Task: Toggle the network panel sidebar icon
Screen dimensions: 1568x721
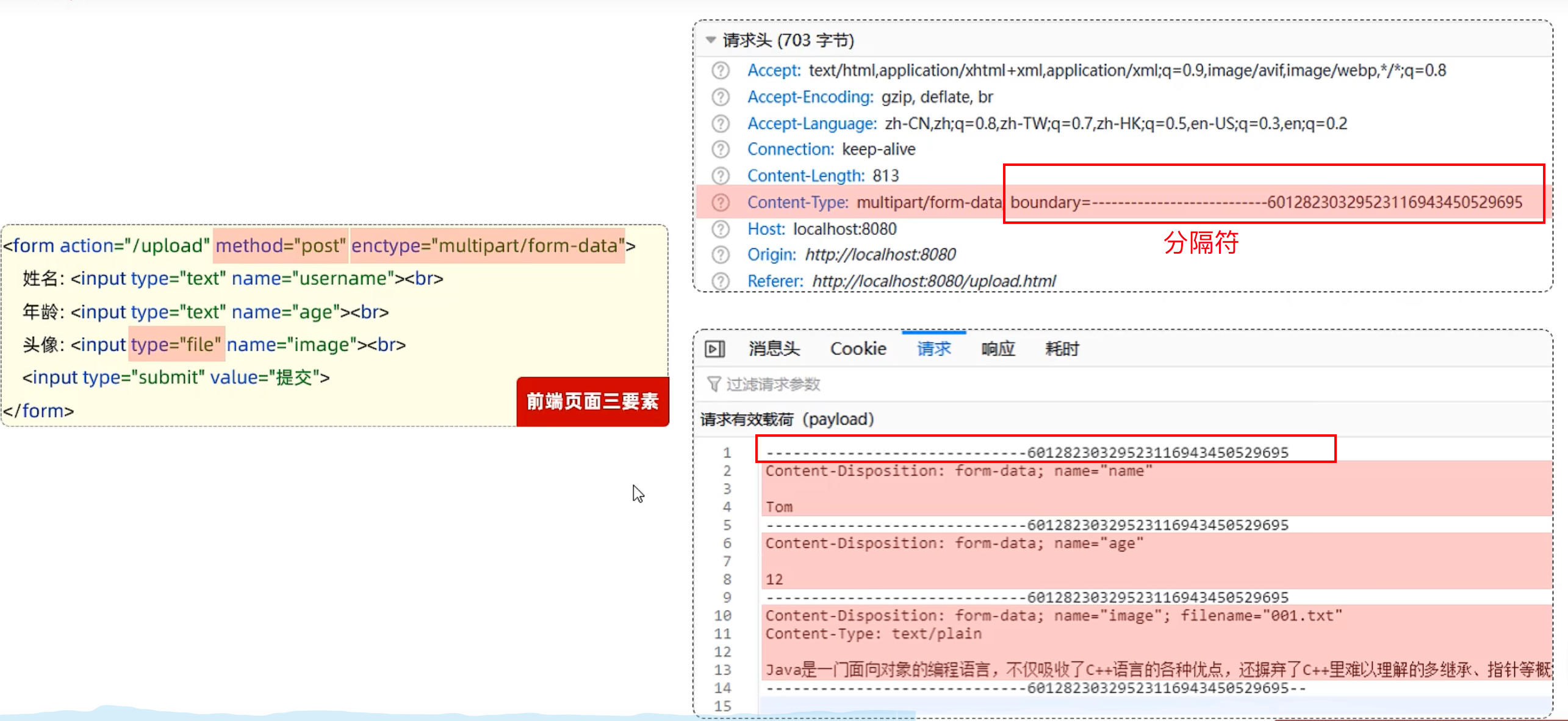Action: 714,349
